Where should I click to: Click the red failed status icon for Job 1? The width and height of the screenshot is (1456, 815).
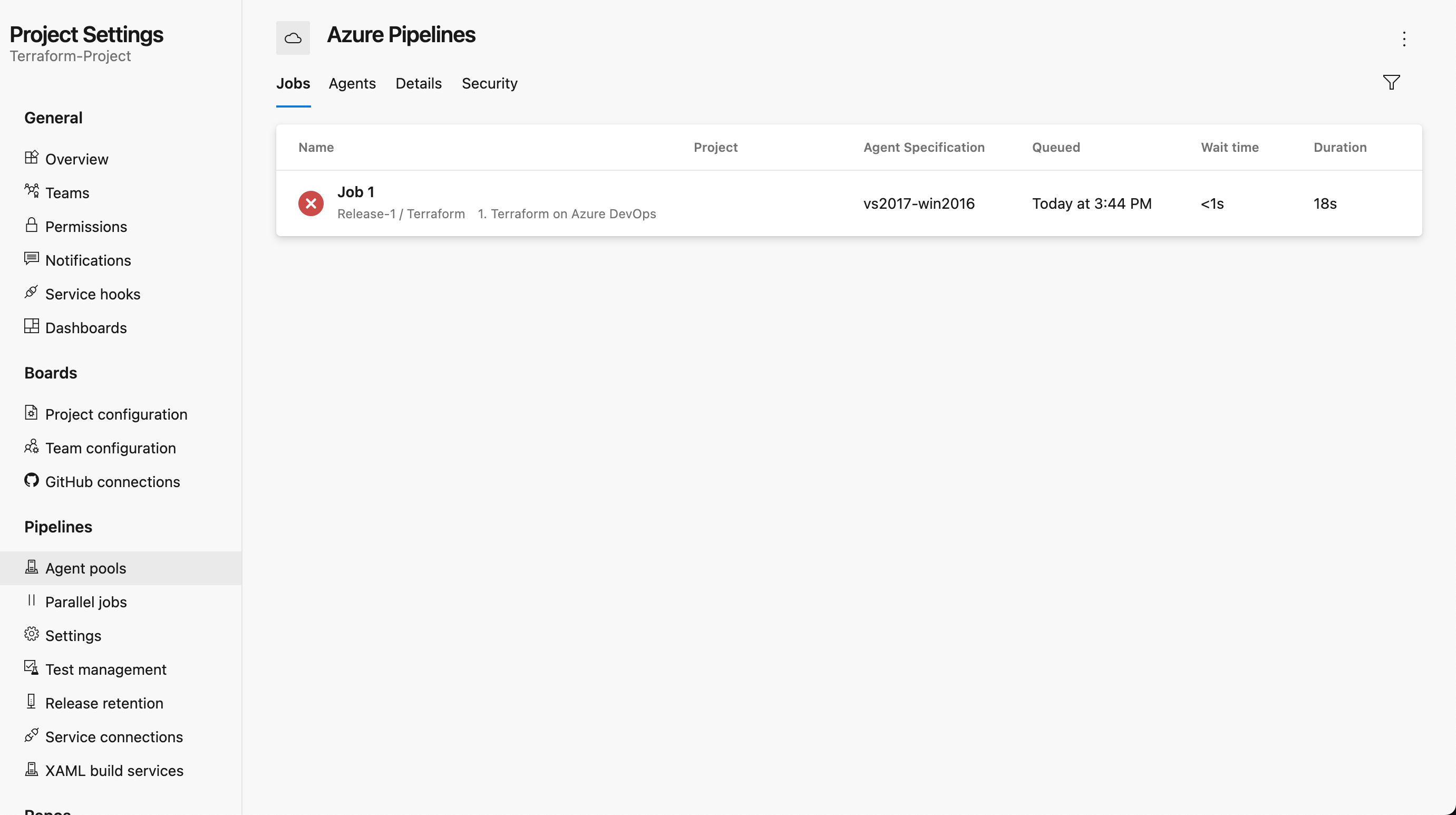311,203
